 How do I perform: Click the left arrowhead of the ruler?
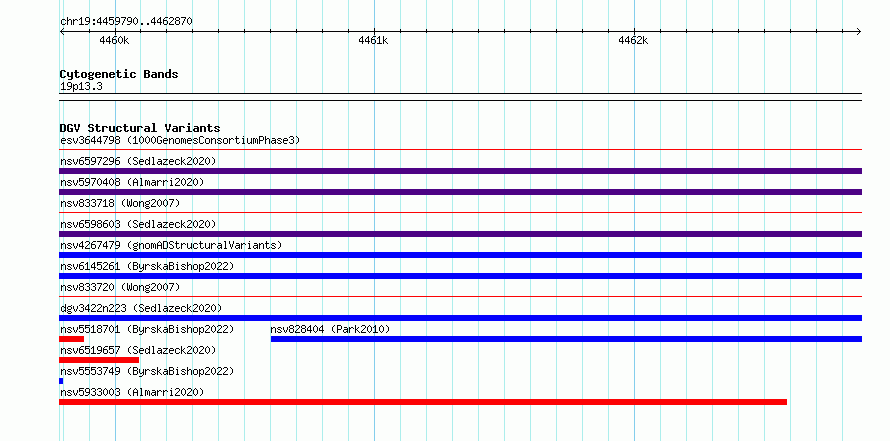62,31
